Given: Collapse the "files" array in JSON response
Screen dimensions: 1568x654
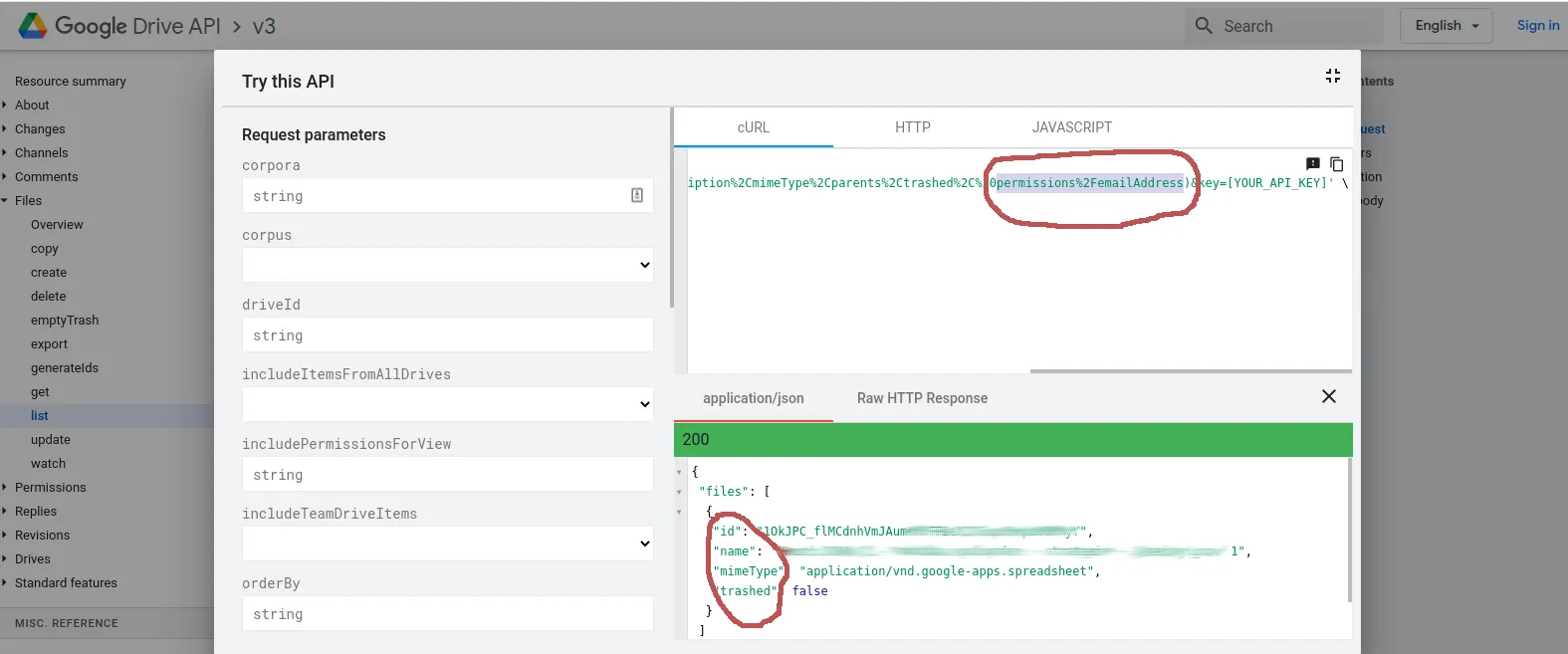Looking at the screenshot, I should (x=679, y=492).
